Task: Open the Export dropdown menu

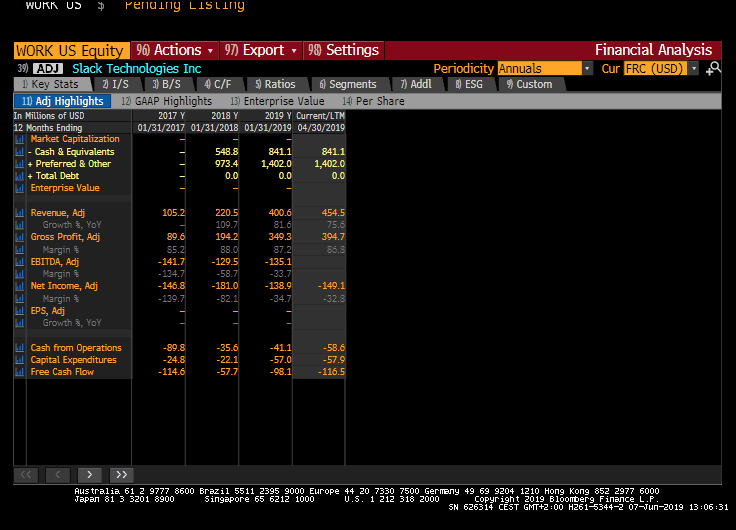Action: tap(261, 50)
